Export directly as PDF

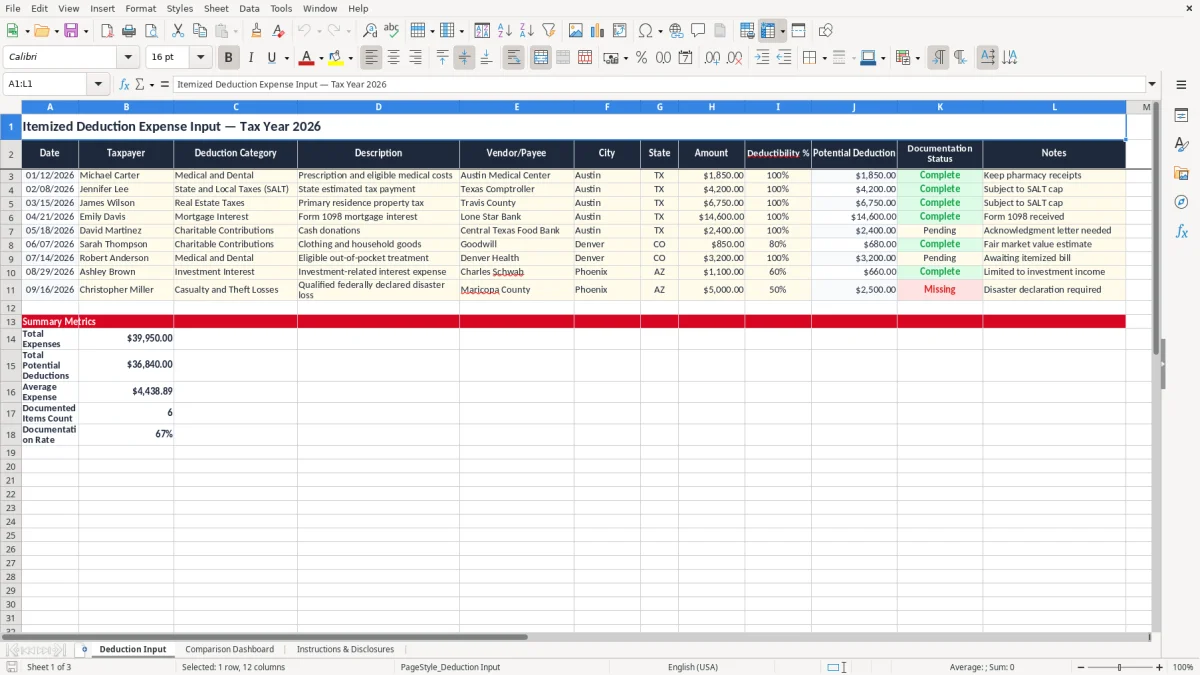(107, 31)
